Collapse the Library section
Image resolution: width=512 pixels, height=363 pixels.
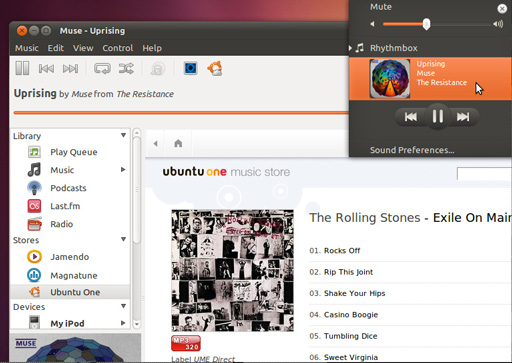tap(123, 135)
